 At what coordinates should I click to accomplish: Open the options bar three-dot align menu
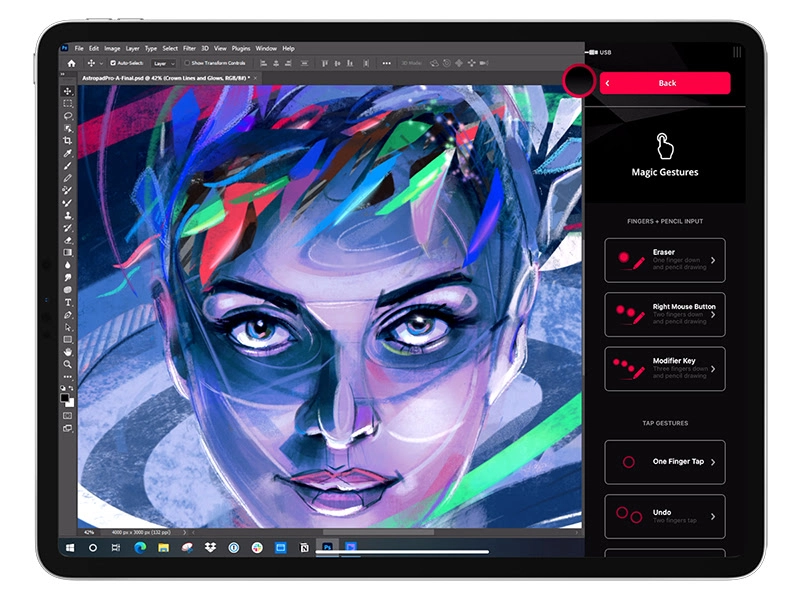[386, 63]
